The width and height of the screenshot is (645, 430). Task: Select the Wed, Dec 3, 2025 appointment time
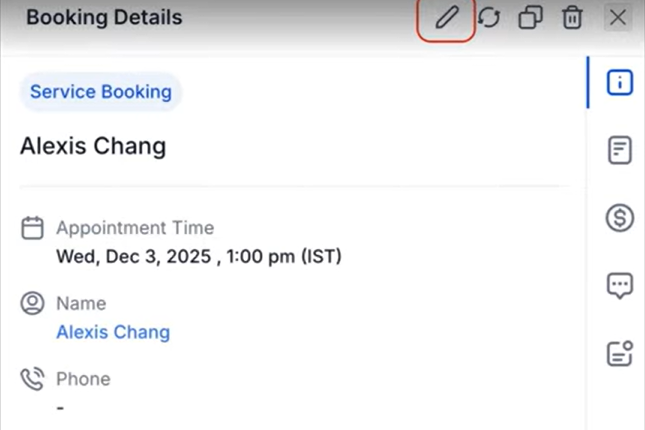click(199, 256)
